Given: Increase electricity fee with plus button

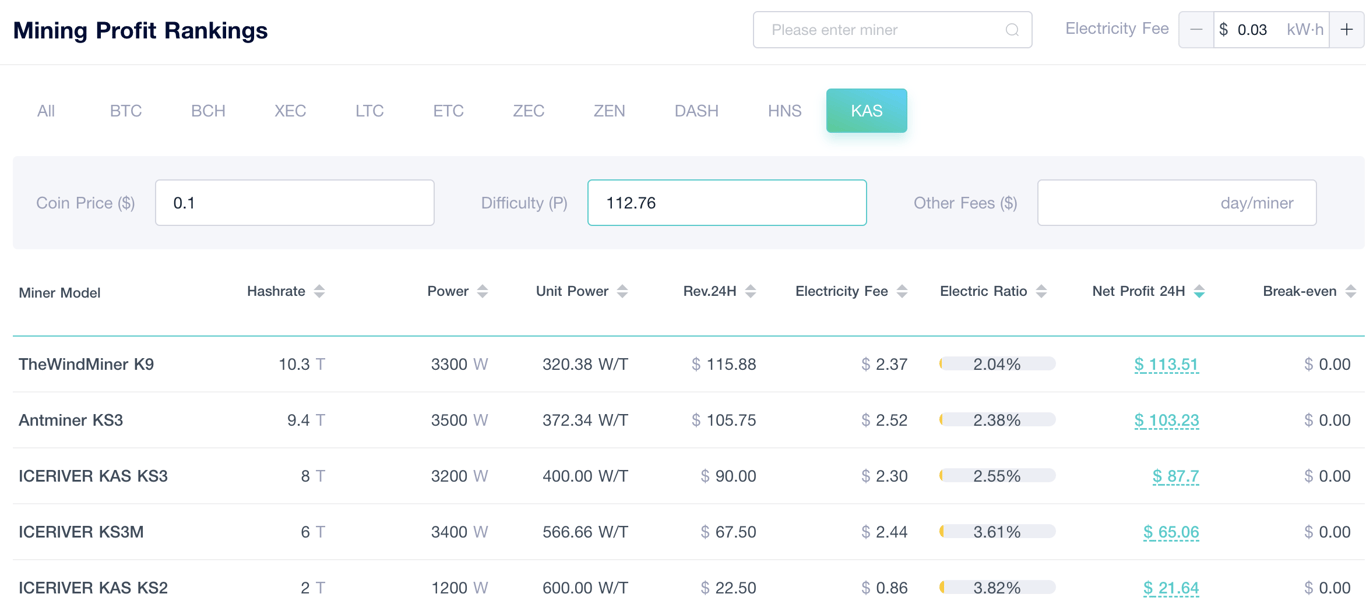Looking at the screenshot, I should [x=1347, y=30].
